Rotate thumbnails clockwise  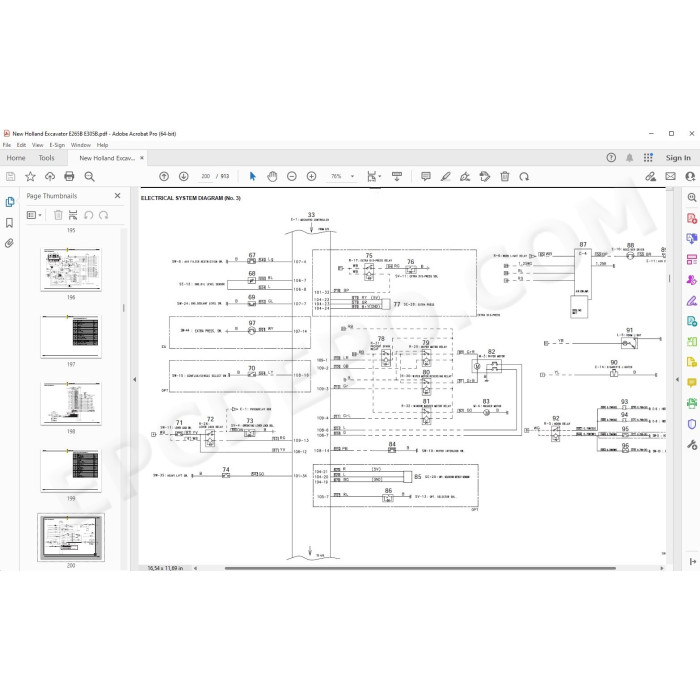click(x=104, y=215)
